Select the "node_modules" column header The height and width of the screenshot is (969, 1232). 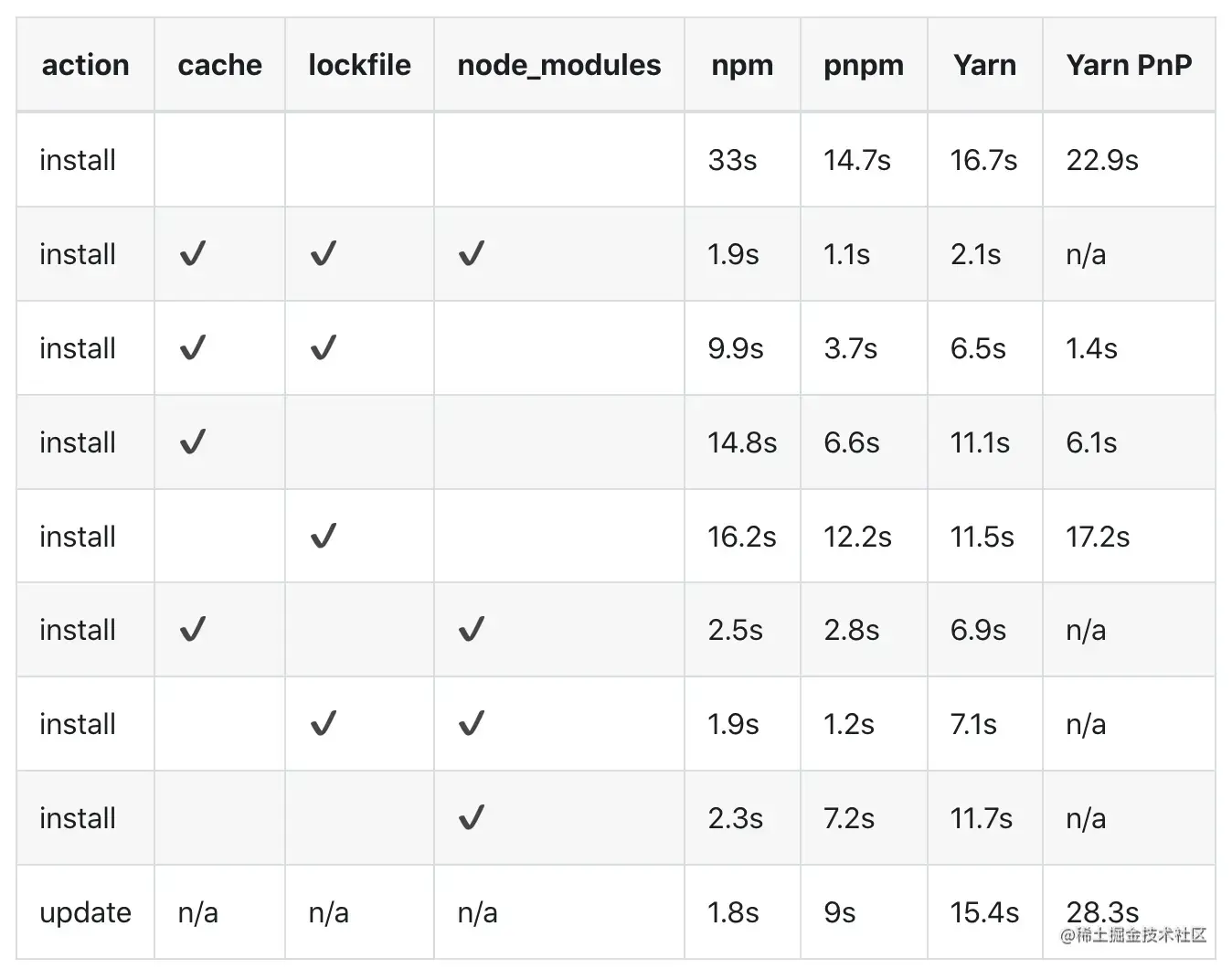tap(558, 65)
